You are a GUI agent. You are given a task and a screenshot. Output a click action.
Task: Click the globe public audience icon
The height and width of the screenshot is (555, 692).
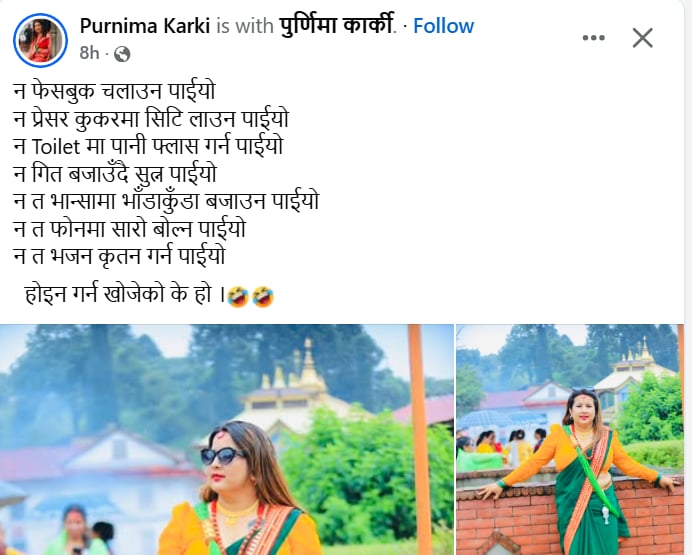point(122,54)
